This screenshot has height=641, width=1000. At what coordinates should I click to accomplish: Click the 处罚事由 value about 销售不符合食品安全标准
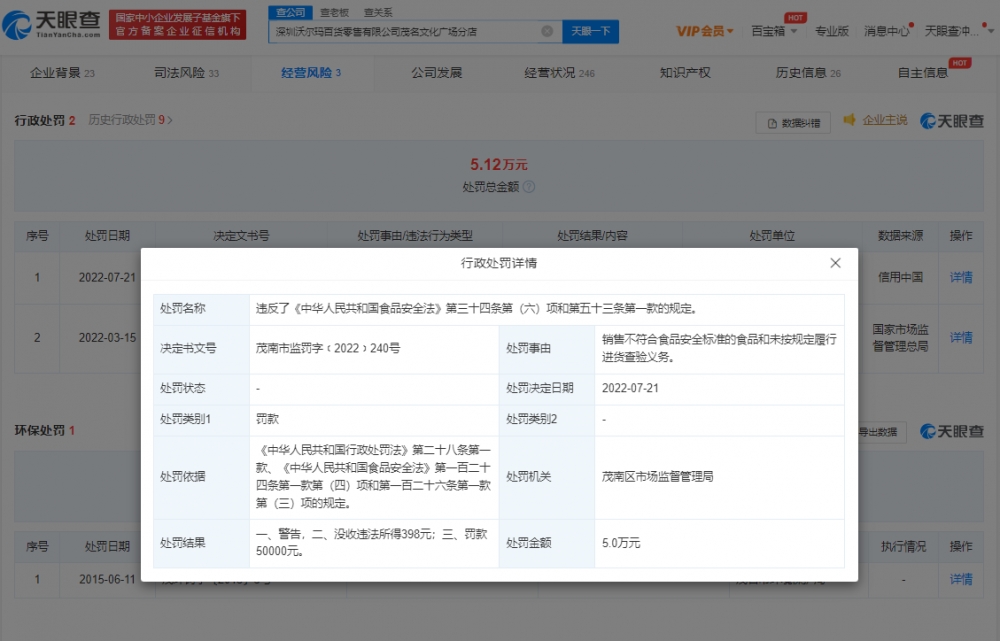(719, 348)
